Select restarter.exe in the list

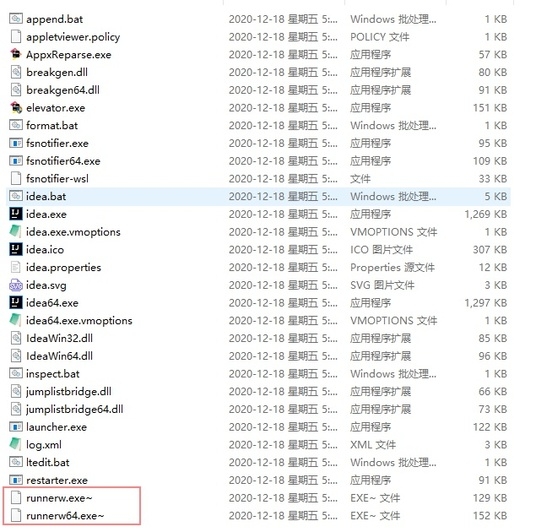[57, 480]
